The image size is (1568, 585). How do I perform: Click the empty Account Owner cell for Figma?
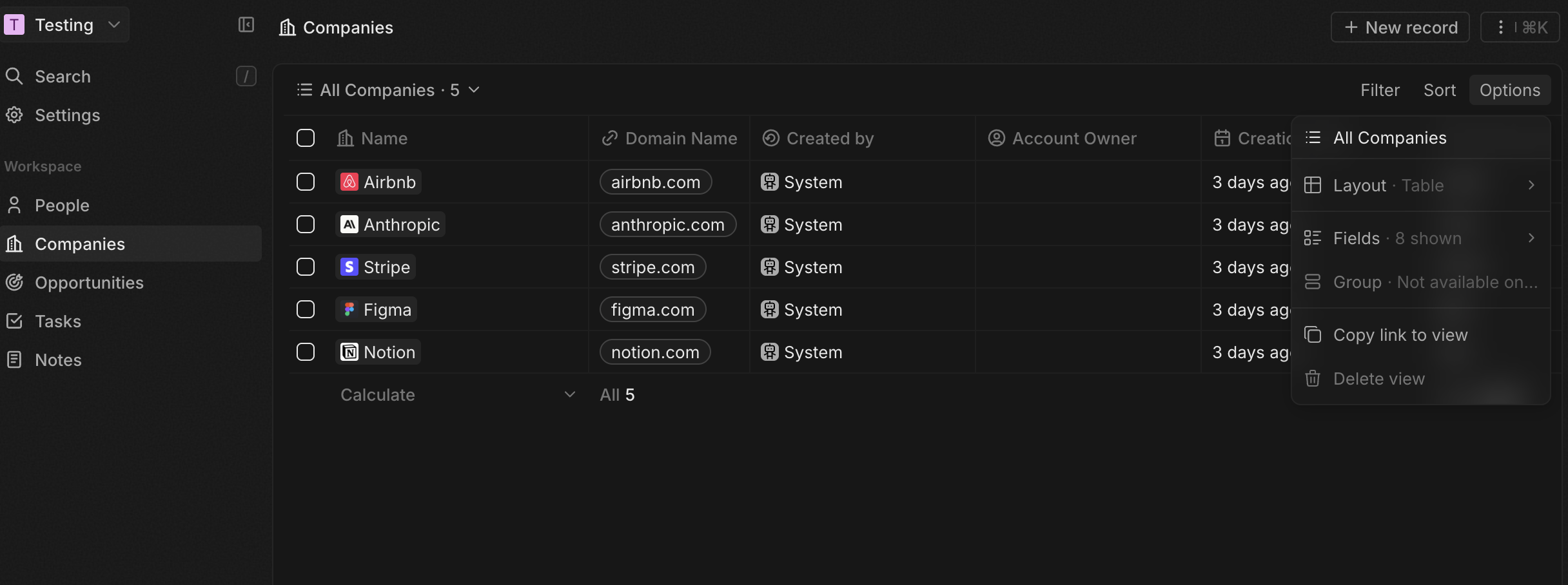pyautogui.click(x=1088, y=309)
